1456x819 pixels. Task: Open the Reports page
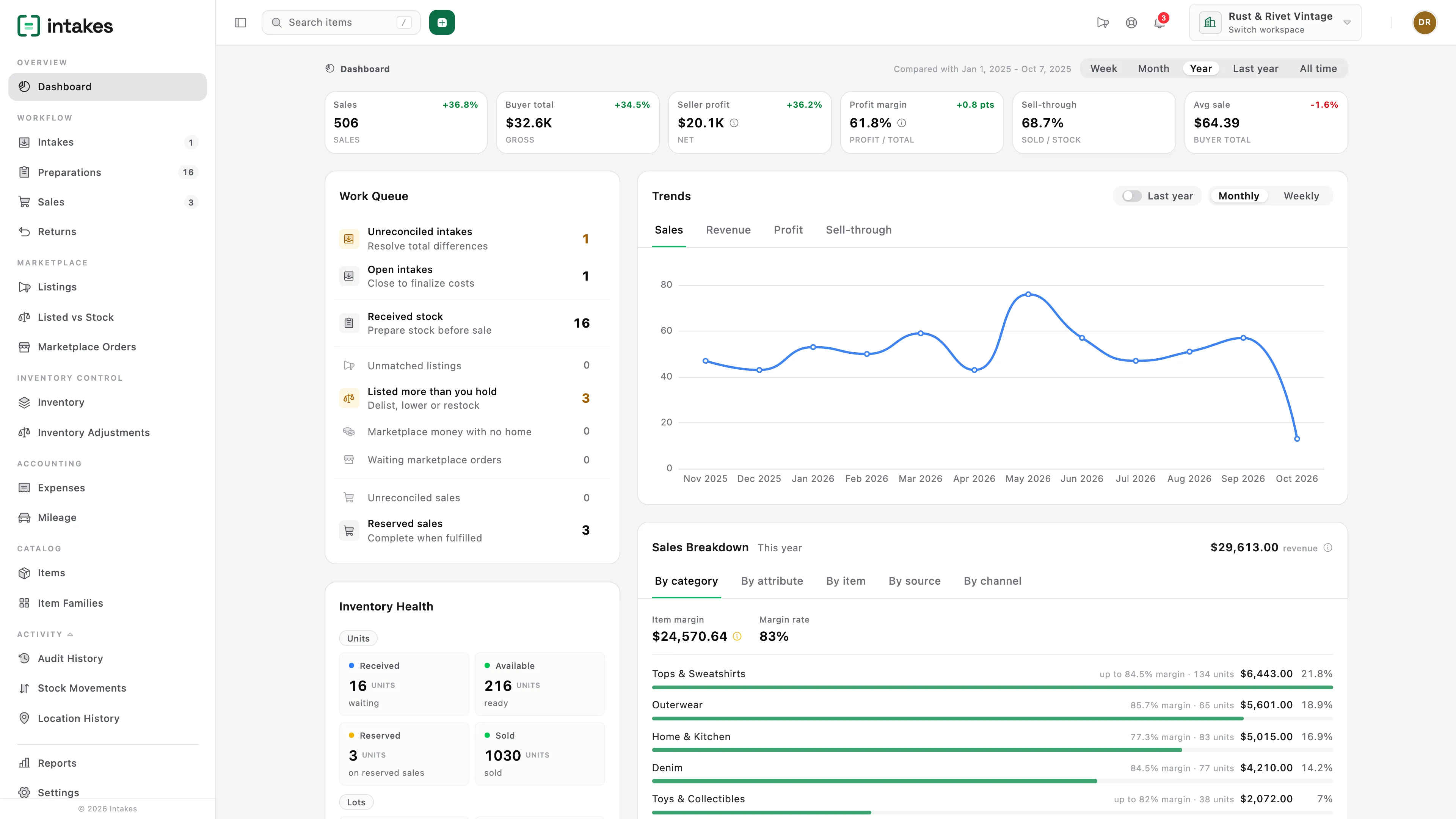pos(107,763)
